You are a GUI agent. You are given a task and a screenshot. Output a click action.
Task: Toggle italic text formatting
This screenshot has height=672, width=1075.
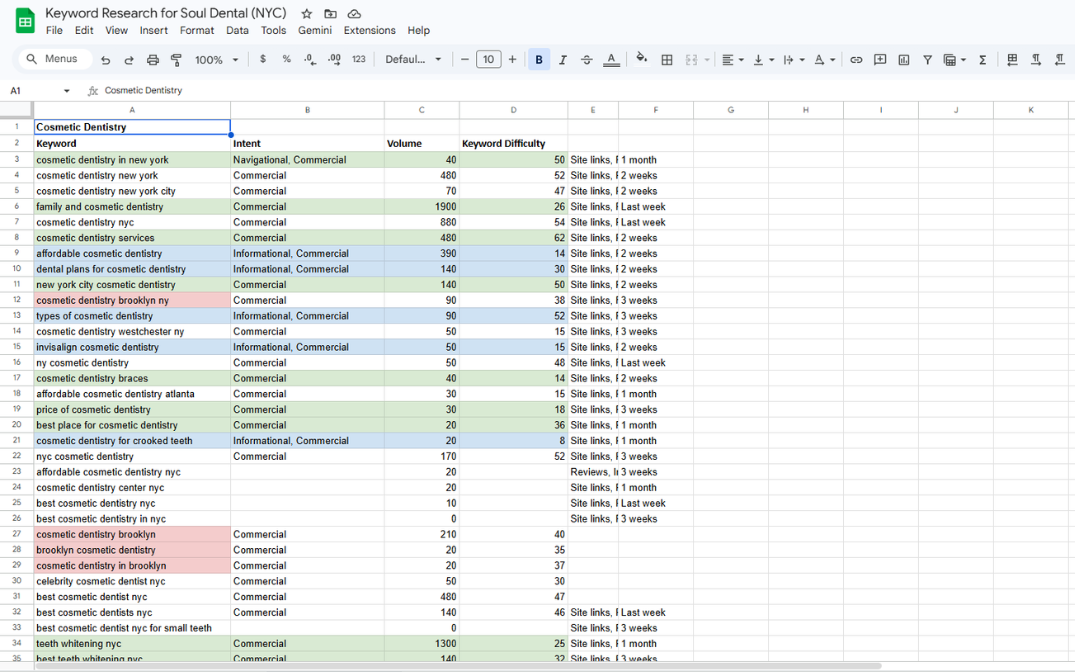pos(563,60)
